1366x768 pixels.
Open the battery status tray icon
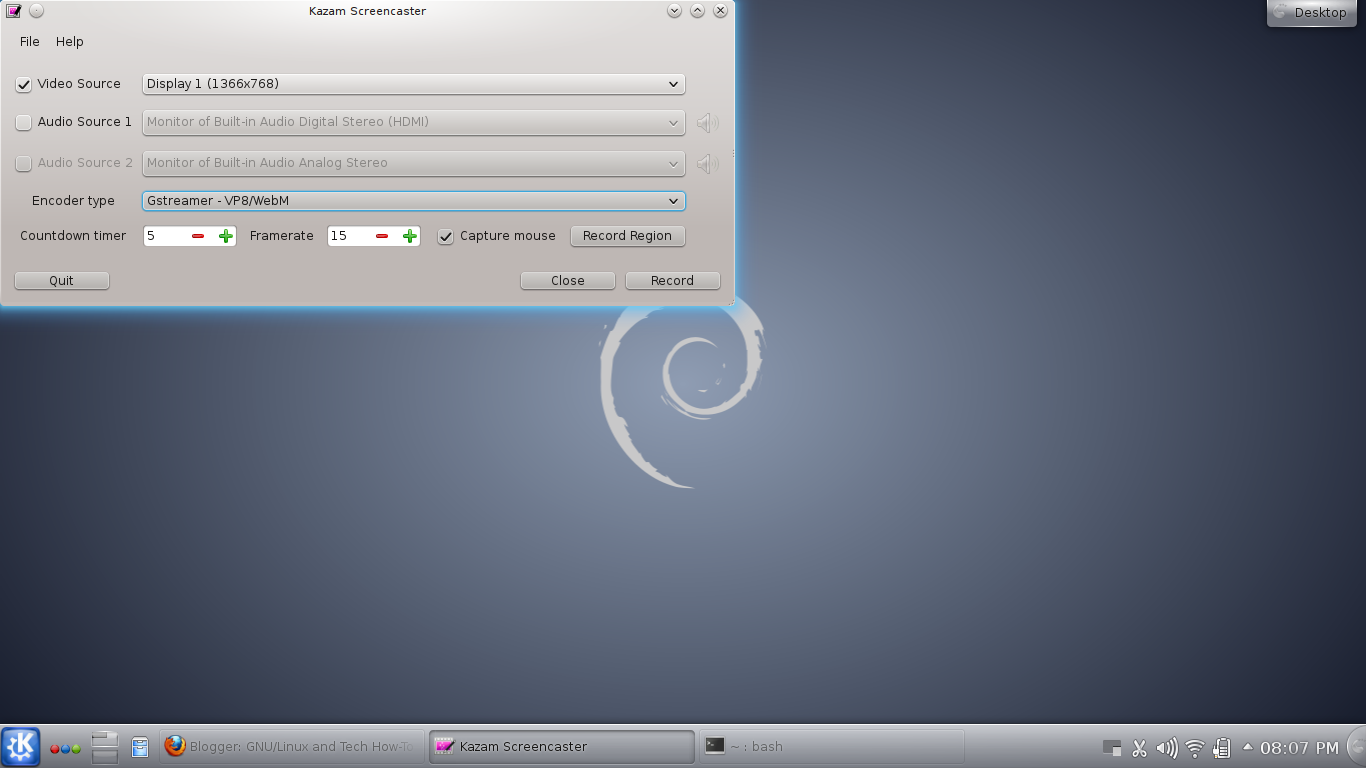click(x=1221, y=748)
